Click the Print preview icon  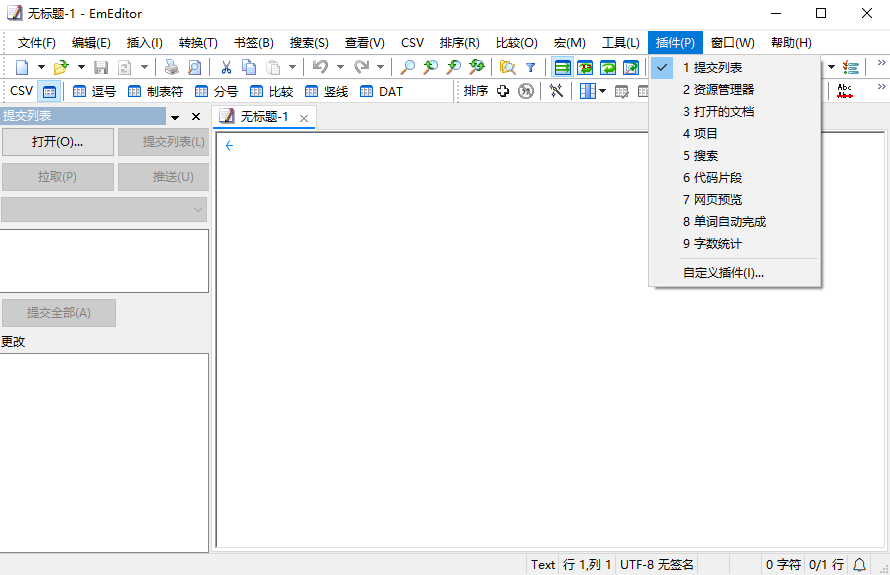194,68
